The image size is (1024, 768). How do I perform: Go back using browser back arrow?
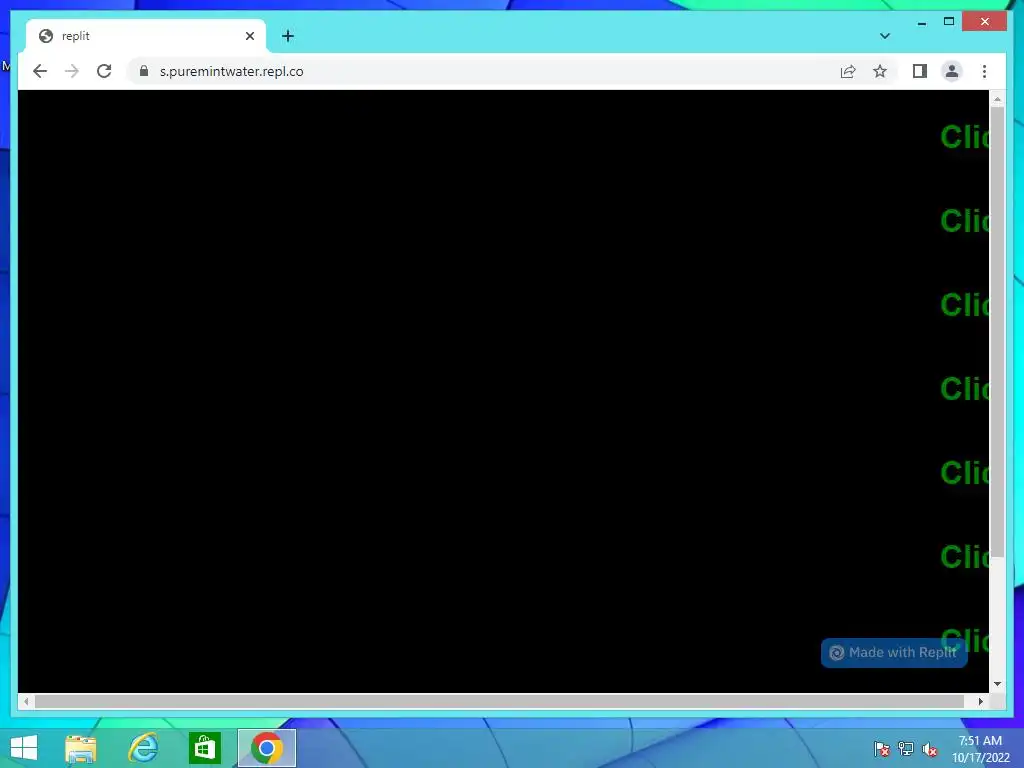40,71
